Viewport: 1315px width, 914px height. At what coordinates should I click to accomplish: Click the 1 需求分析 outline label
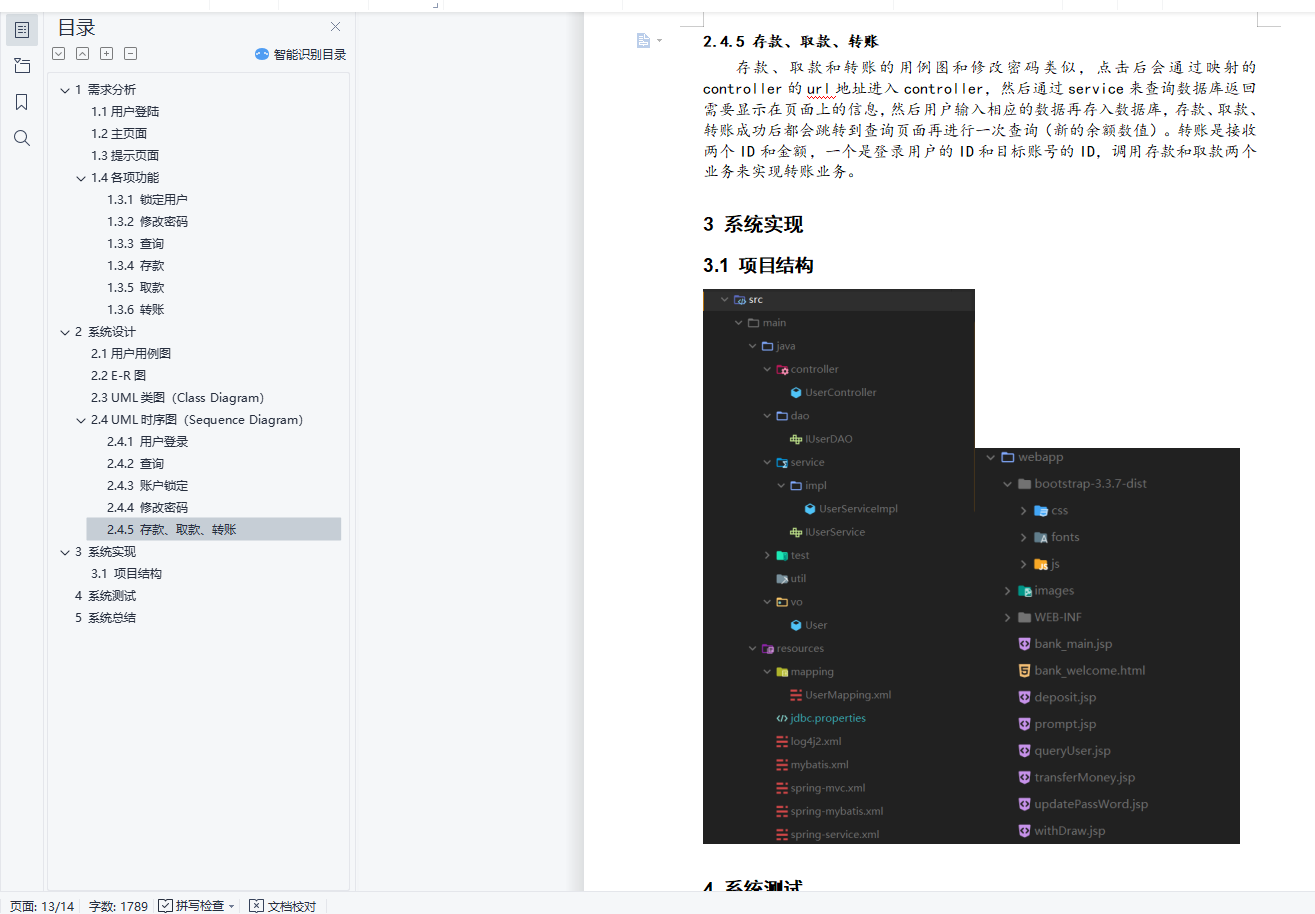point(105,89)
